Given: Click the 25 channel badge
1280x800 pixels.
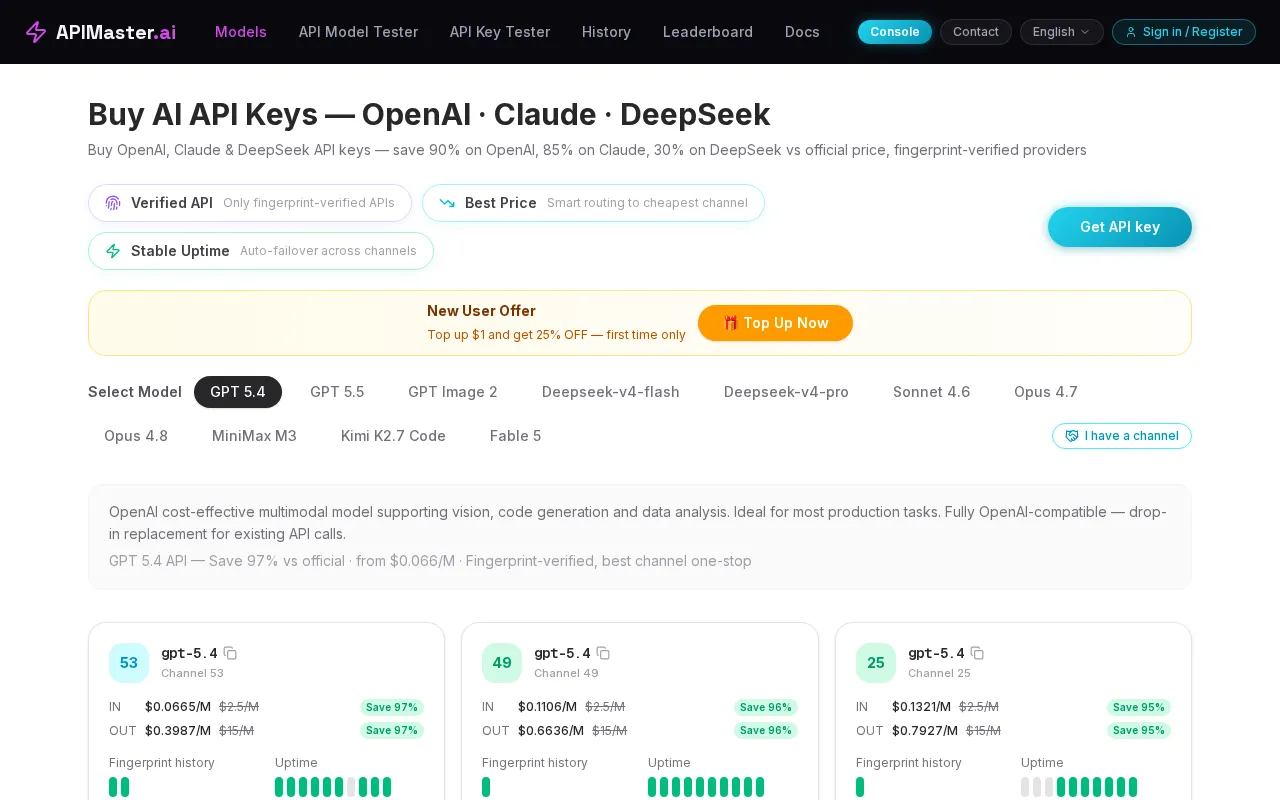Looking at the screenshot, I should click(x=876, y=663).
